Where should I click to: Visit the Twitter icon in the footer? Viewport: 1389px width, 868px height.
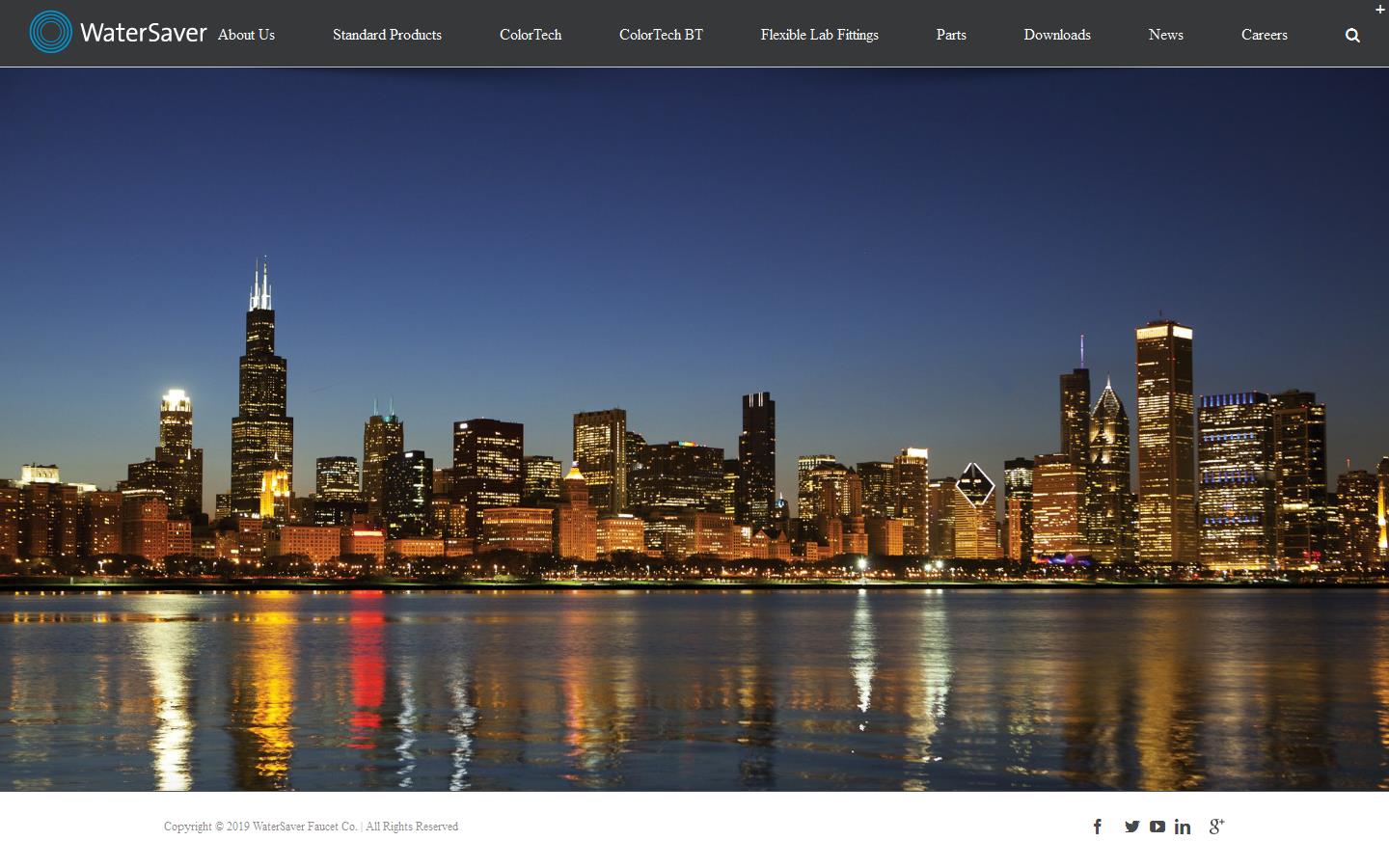1131,827
